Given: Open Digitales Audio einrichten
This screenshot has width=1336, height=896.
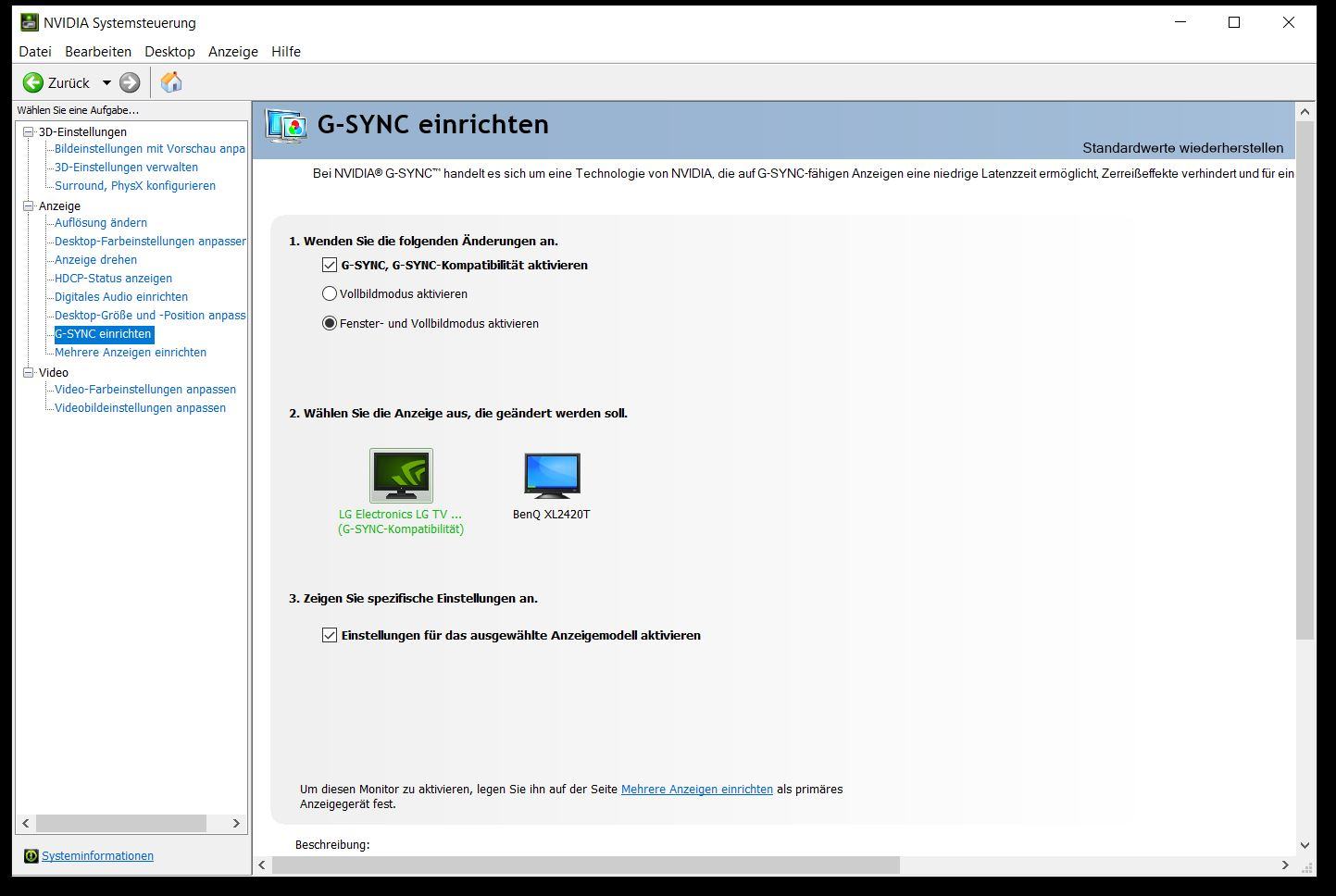Looking at the screenshot, I should pos(121,297).
